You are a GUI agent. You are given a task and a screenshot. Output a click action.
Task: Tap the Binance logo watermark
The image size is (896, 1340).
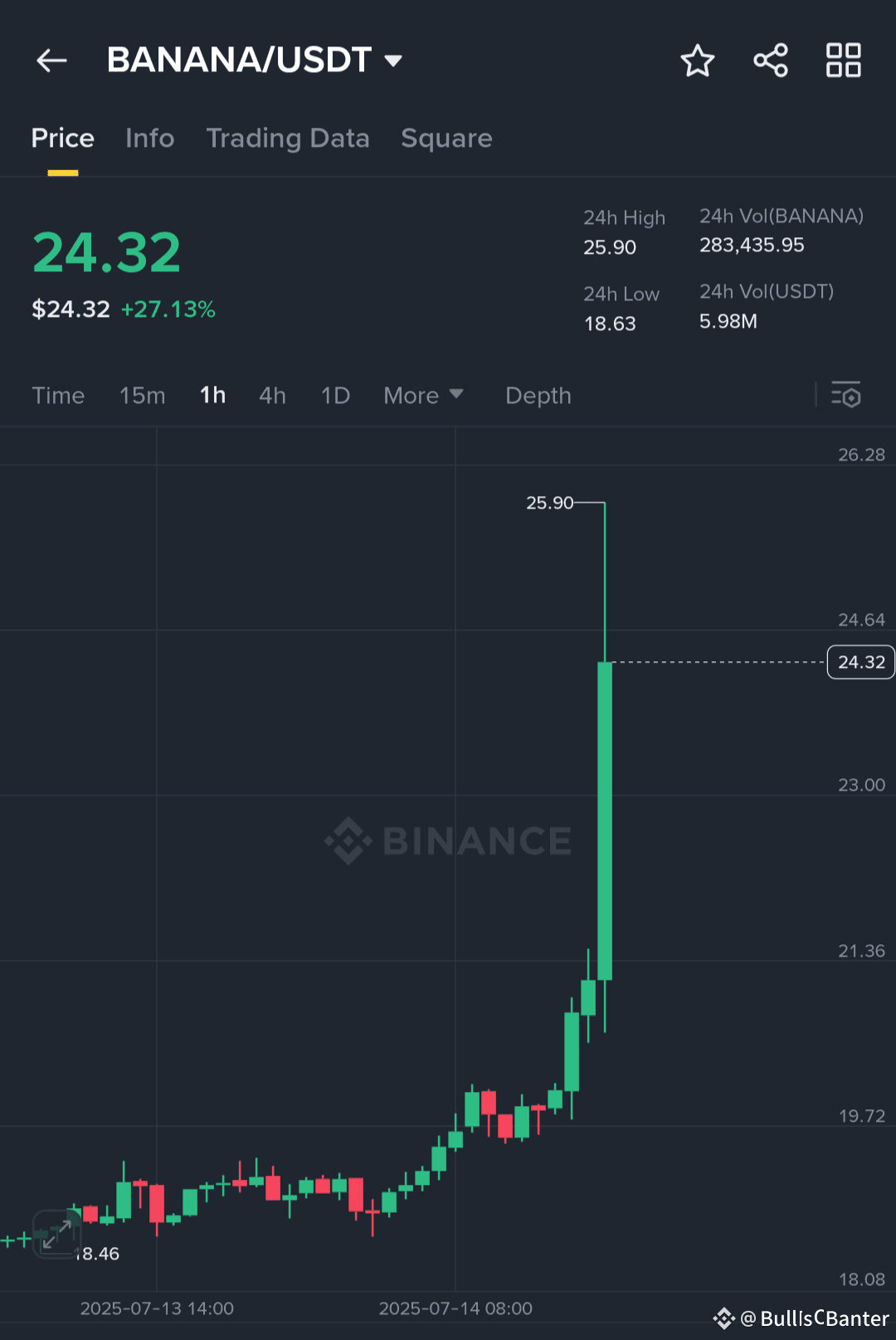point(450,841)
